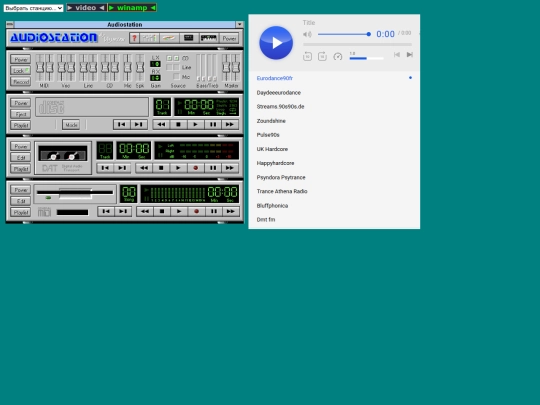Toggle the mixer Lock button

21,71
